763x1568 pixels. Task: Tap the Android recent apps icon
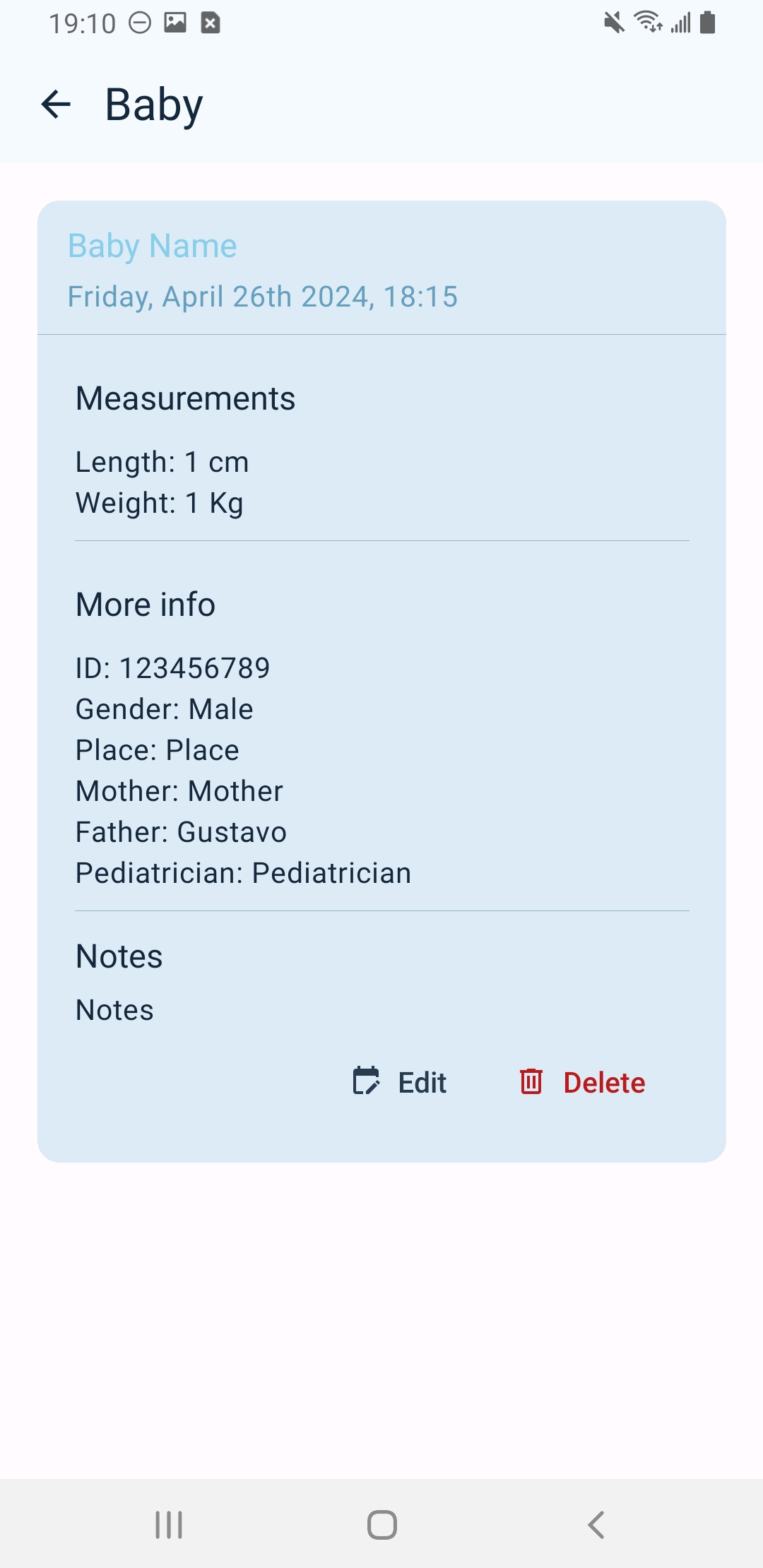tap(169, 1524)
